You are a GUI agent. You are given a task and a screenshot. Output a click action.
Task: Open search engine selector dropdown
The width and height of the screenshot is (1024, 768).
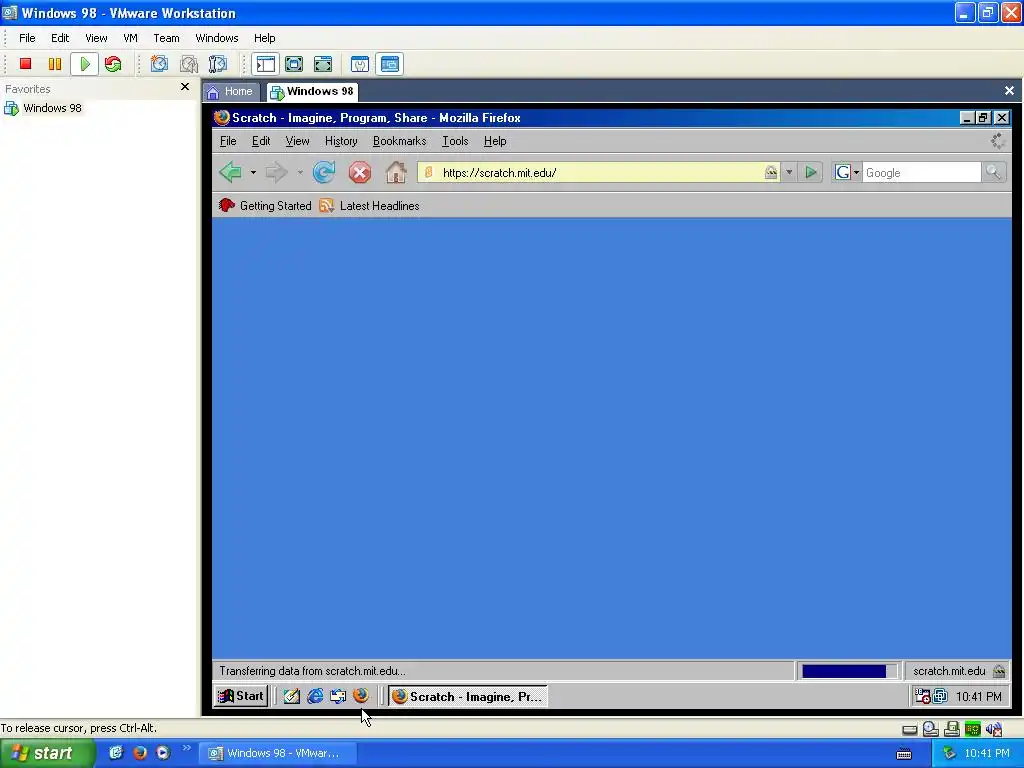pos(847,172)
